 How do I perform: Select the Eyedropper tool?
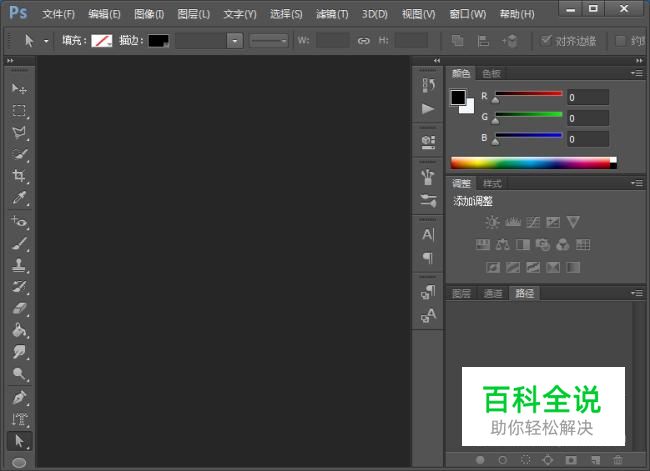coord(19,199)
